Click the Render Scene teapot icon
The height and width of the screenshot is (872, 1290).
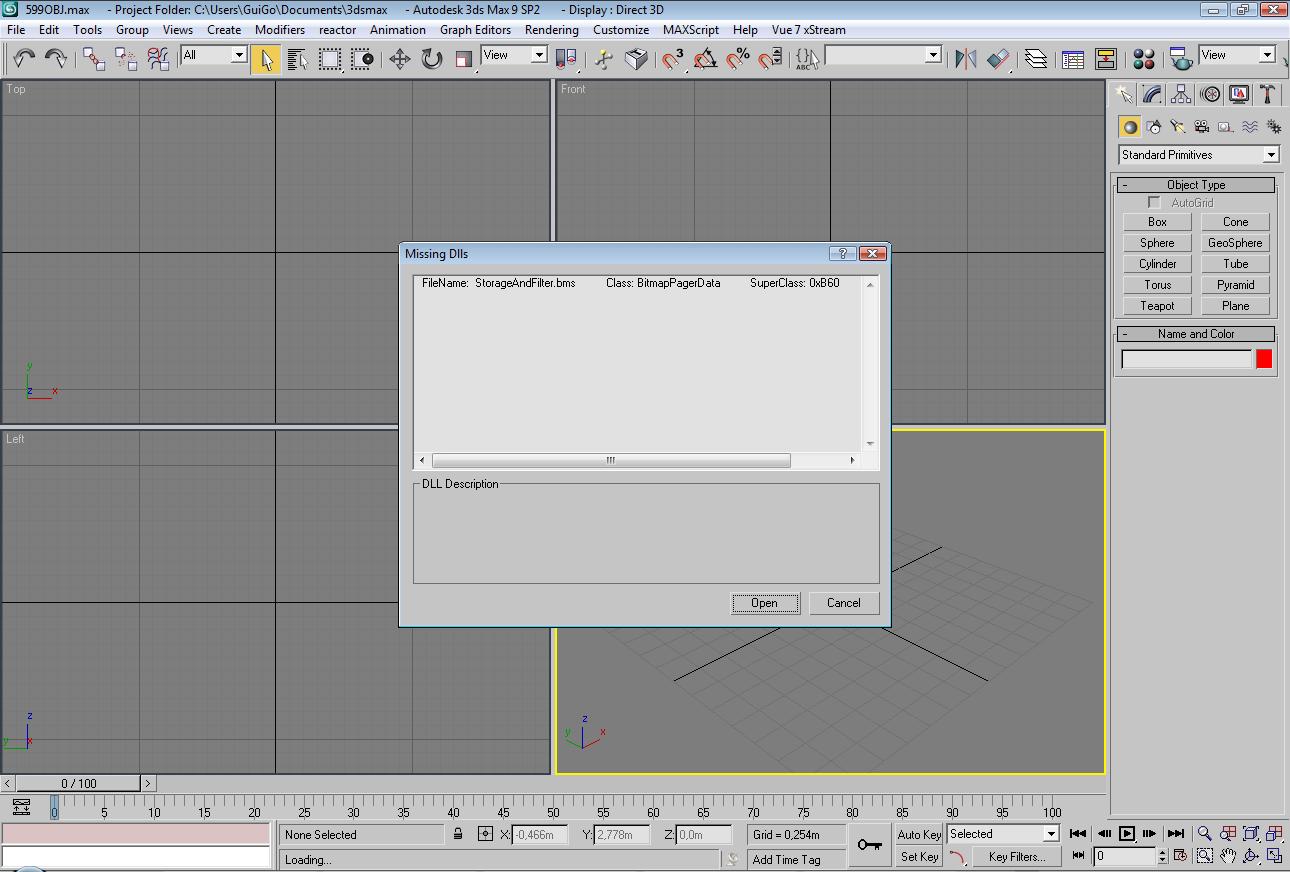pos(1181,59)
